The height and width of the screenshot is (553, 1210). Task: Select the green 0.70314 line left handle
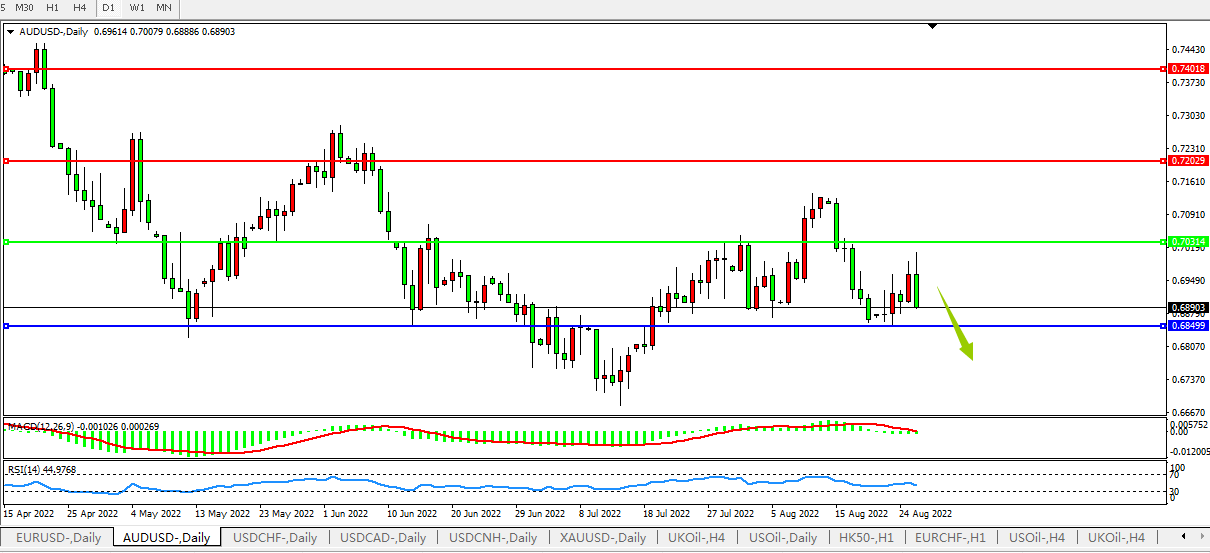coord(6,242)
